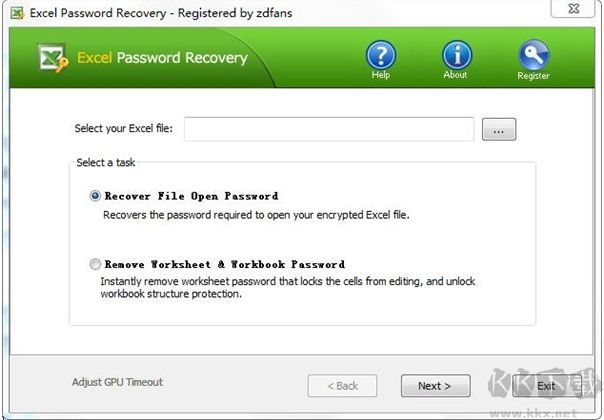This screenshot has width=604, height=420.
Task: Select Recover File Open Password option
Action: [96, 196]
